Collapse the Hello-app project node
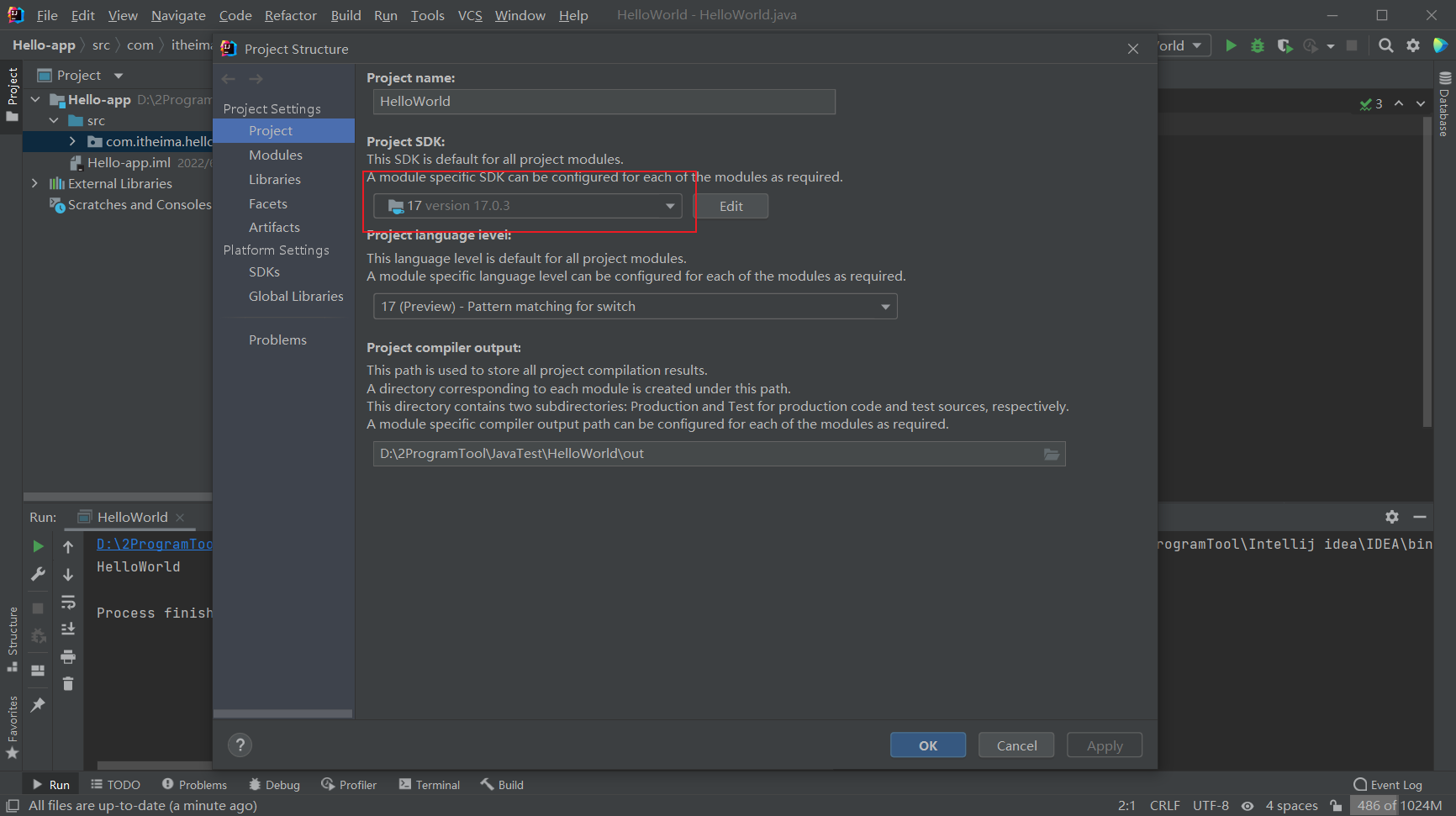 [x=35, y=100]
